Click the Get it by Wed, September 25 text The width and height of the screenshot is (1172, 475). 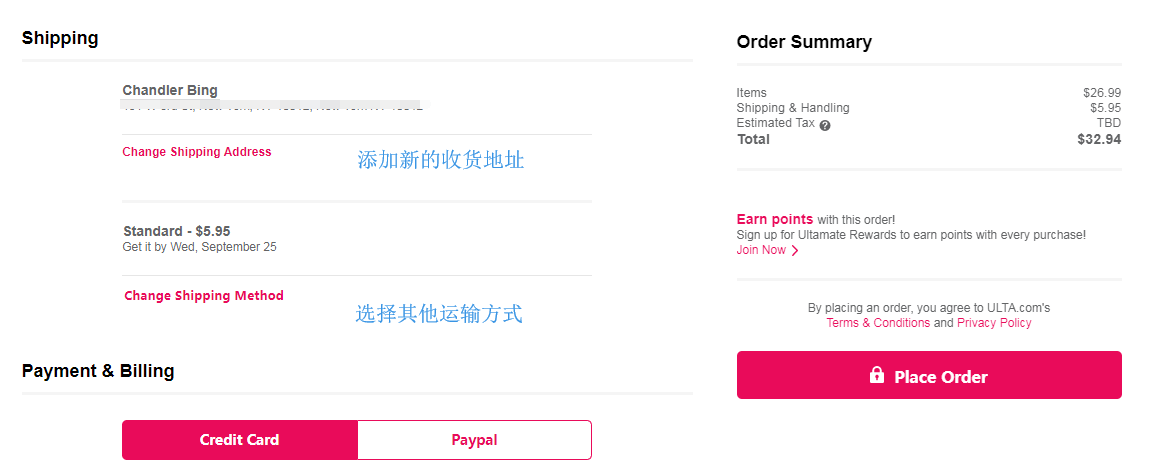[200, 247]
